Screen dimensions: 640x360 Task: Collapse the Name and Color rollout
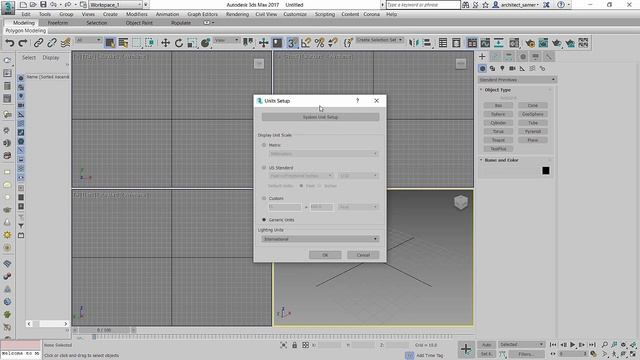coord(501,160)
